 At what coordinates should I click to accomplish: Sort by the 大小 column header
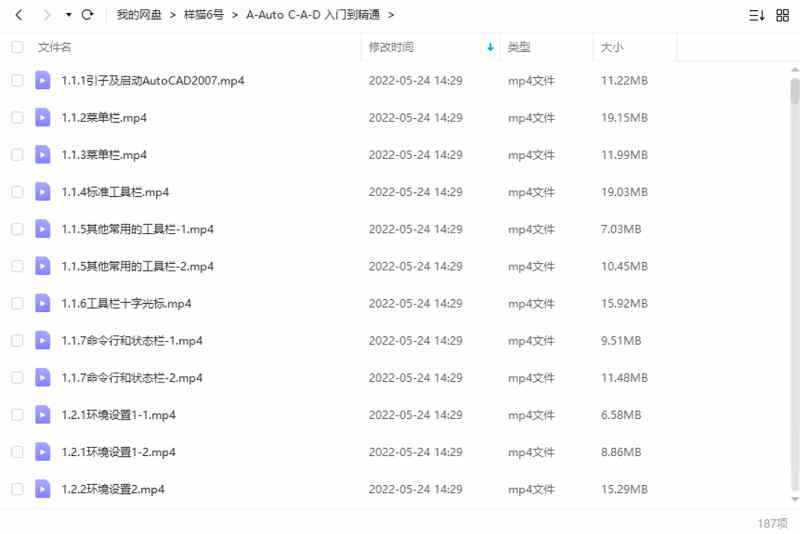tap(611, 47)
